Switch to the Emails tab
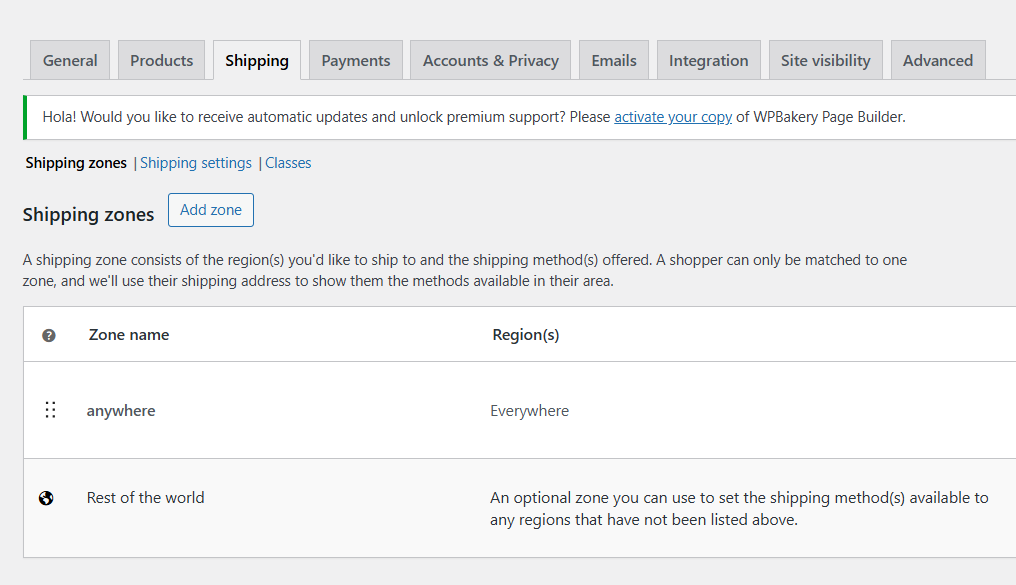Viewport: 1016px width, 585px height. [613, 60]
